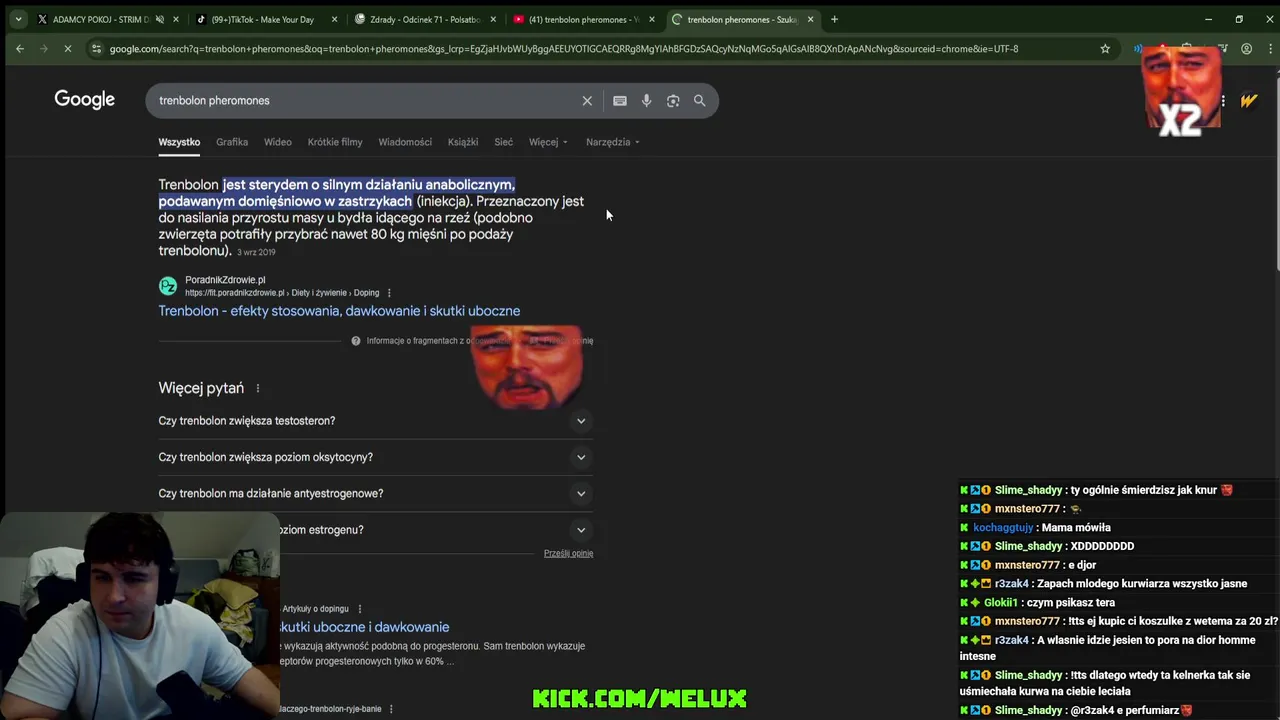This screenshot has height=720, width=1280.
Task: Select the Wszystko results tab
Action: click(x=179, y=142)
